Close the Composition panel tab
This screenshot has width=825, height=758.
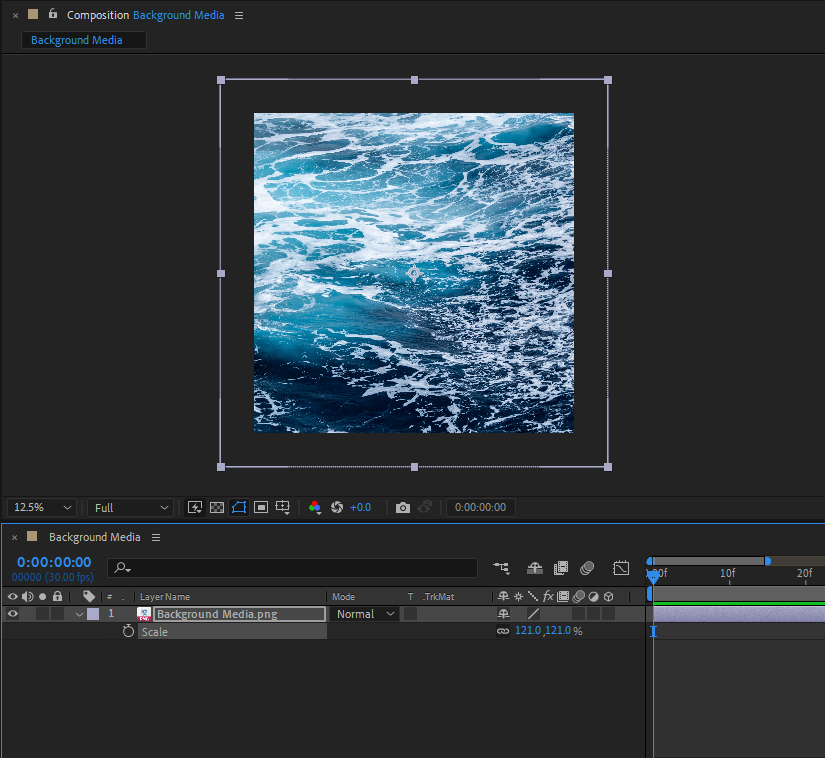(15, 16)
